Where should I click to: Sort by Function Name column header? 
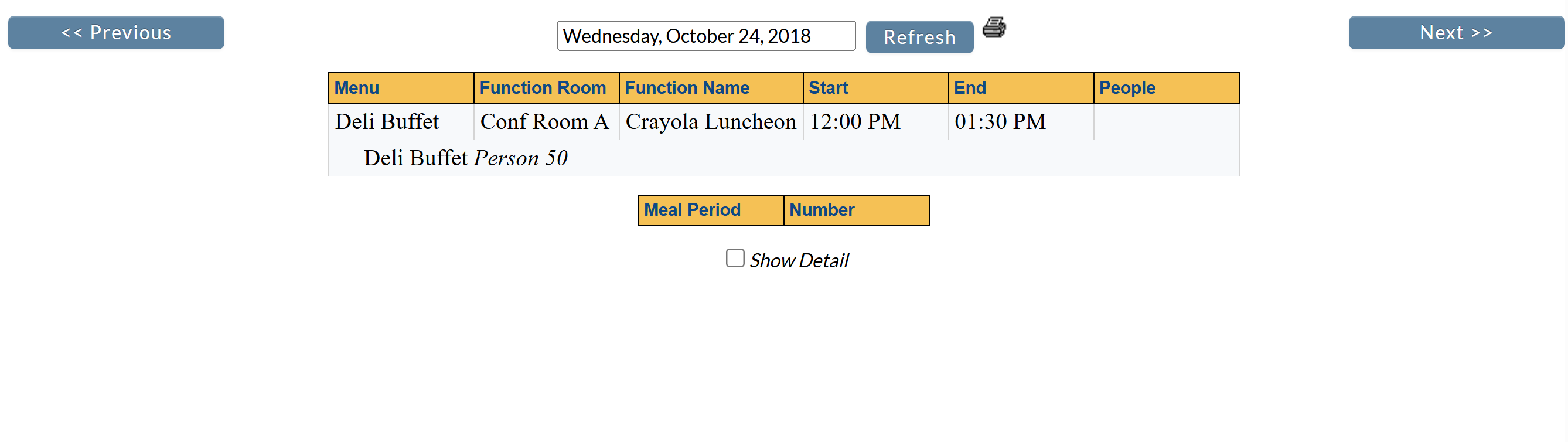pos(687,89)
